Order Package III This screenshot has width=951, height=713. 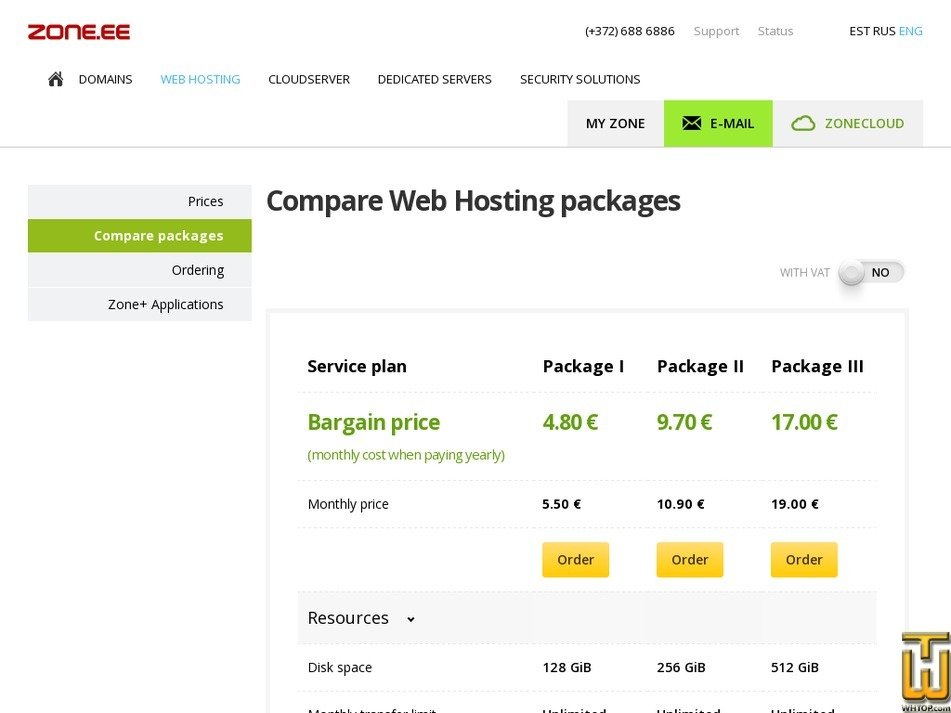coord(803,560)
